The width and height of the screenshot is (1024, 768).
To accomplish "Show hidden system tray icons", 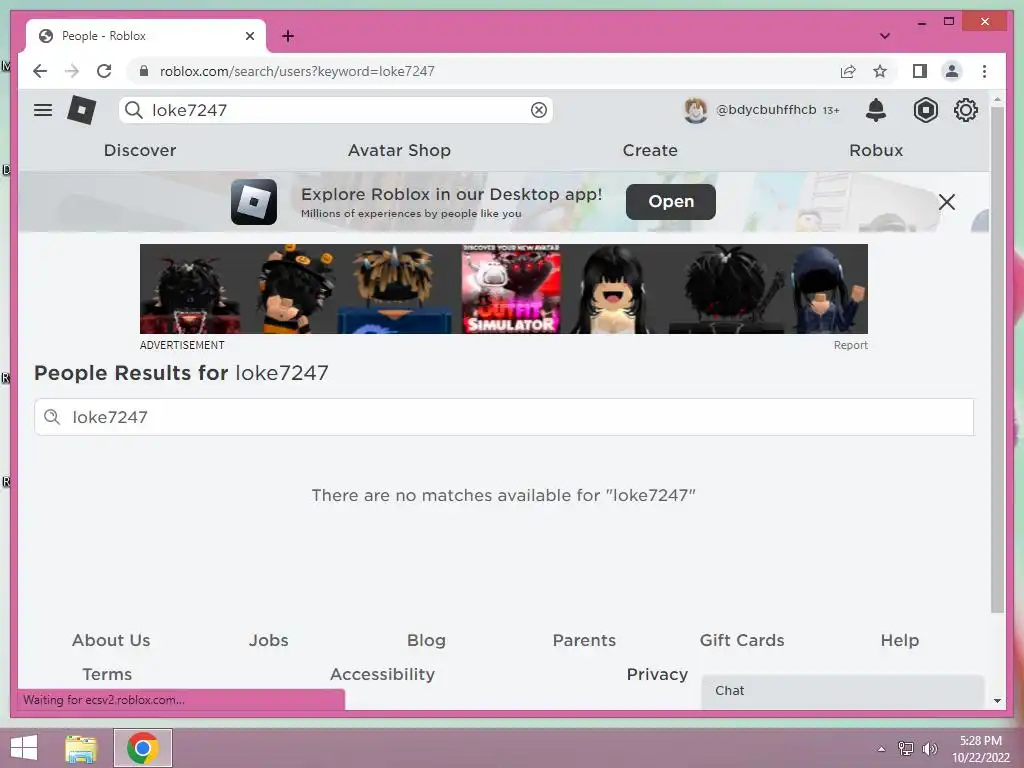I will [882, 749].
